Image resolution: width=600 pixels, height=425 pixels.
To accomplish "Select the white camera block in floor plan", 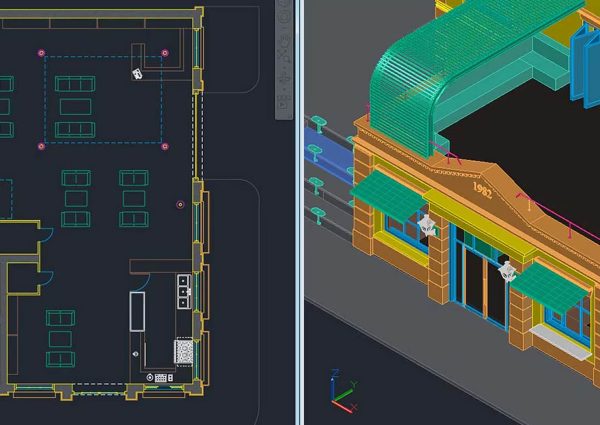I will [x=137, y=73].
